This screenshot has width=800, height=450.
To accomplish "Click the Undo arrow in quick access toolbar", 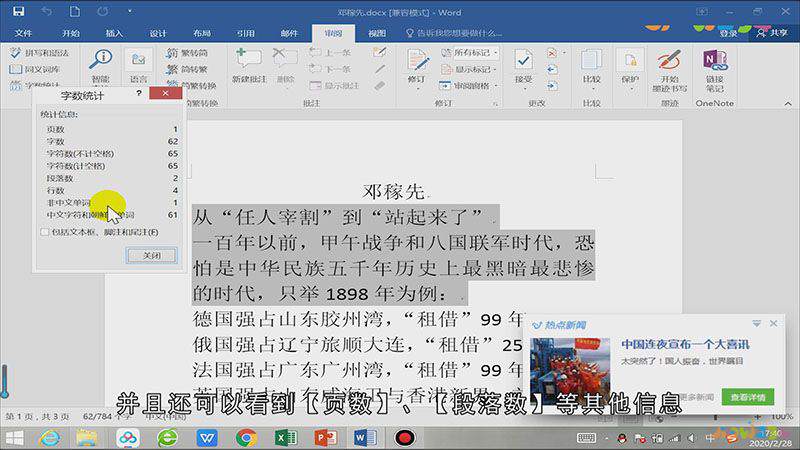I will click(46, 11).
